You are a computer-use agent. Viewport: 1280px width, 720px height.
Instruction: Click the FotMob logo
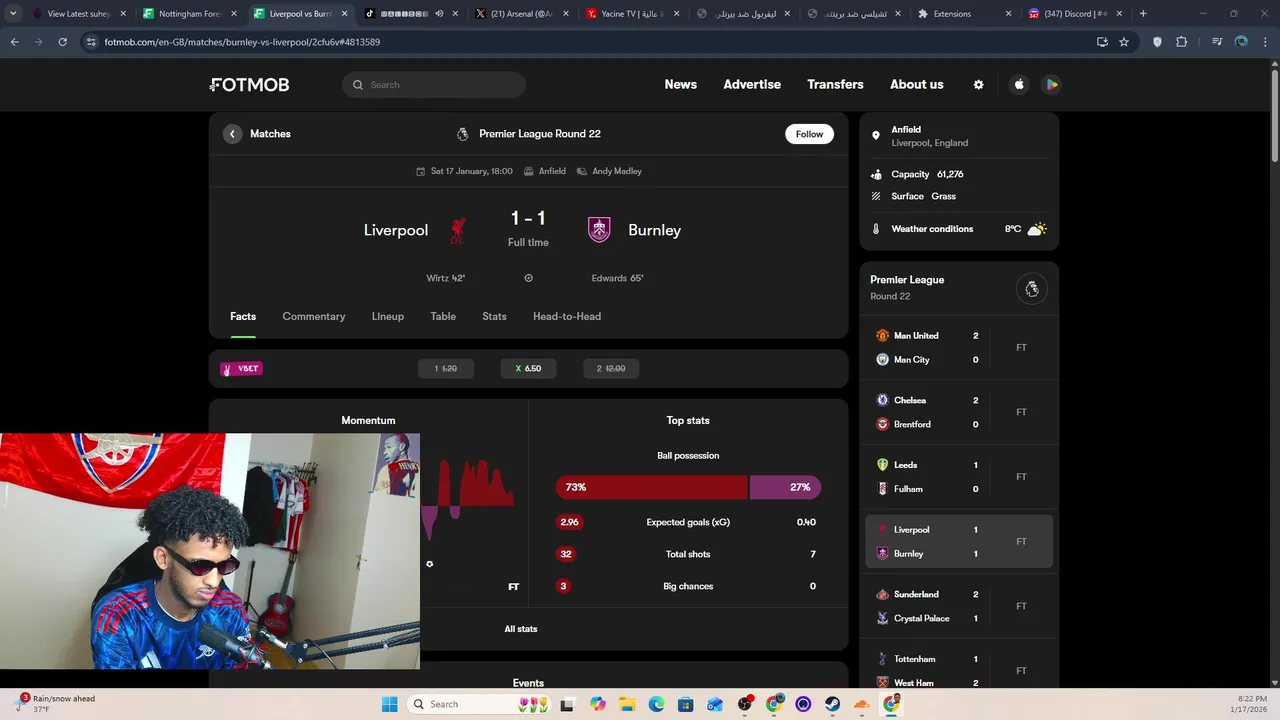(250, 85)
